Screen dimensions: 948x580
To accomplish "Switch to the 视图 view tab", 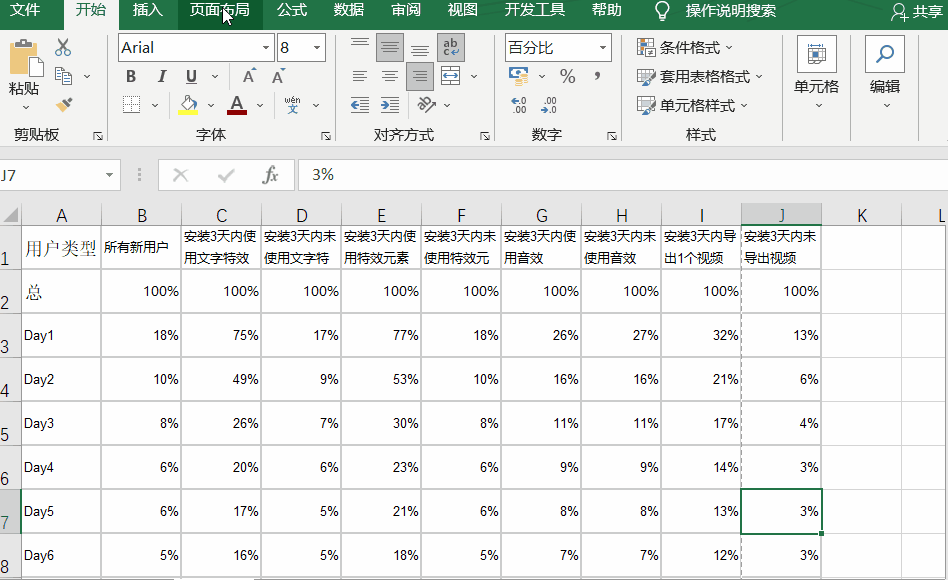I will point(463,10).
